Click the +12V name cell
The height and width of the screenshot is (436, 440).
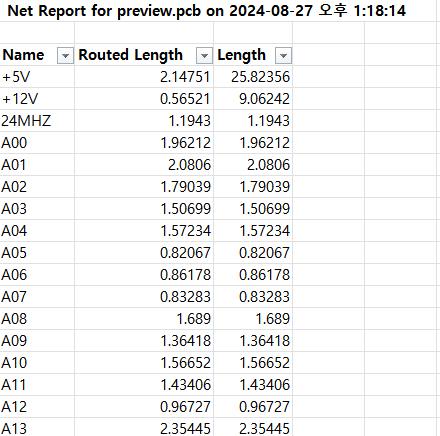37,99
